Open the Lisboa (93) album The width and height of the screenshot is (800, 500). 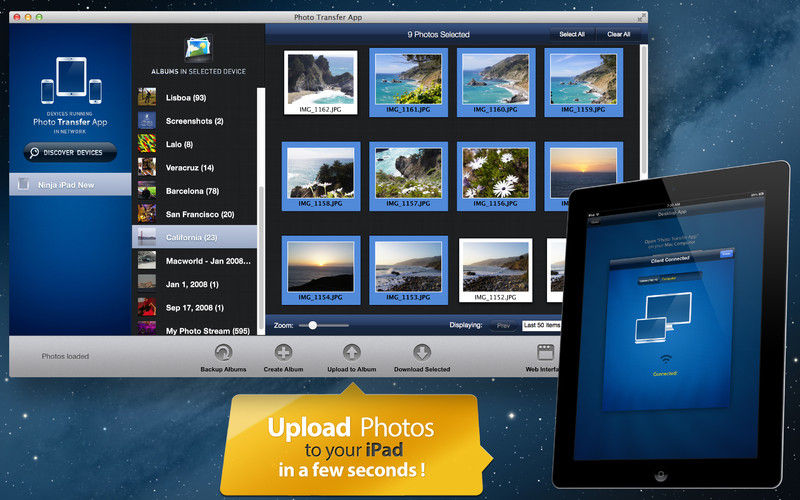194,97
